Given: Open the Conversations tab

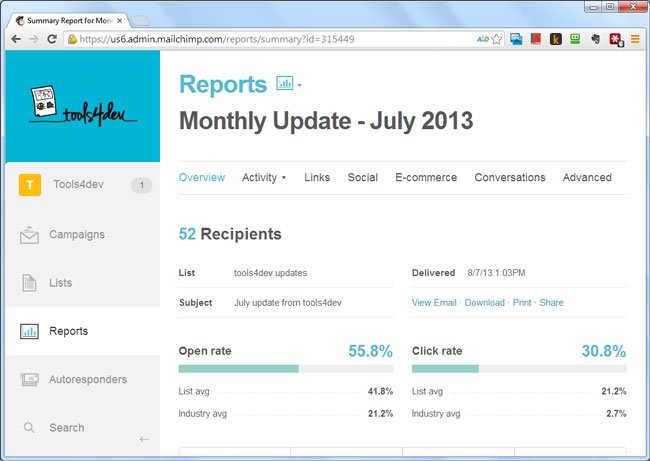Looking at the screenshot, I should [x=510, y=177].
